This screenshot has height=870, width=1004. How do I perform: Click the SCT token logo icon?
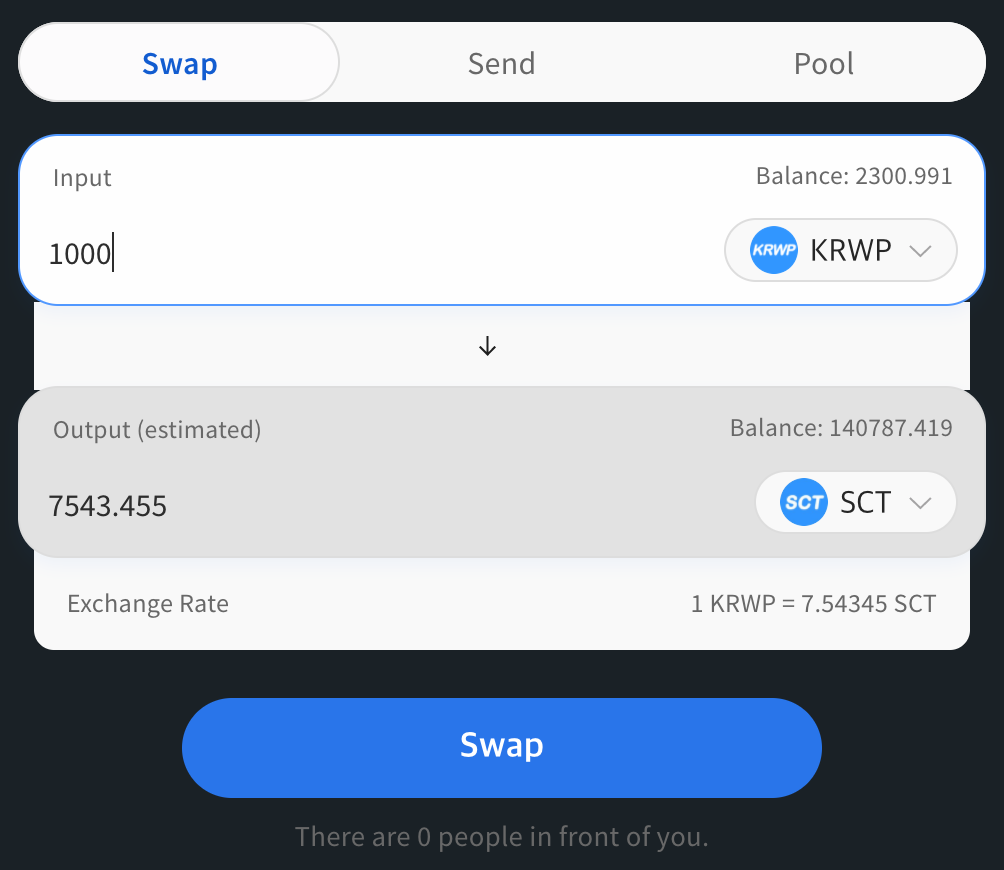(x=804, y=502)
